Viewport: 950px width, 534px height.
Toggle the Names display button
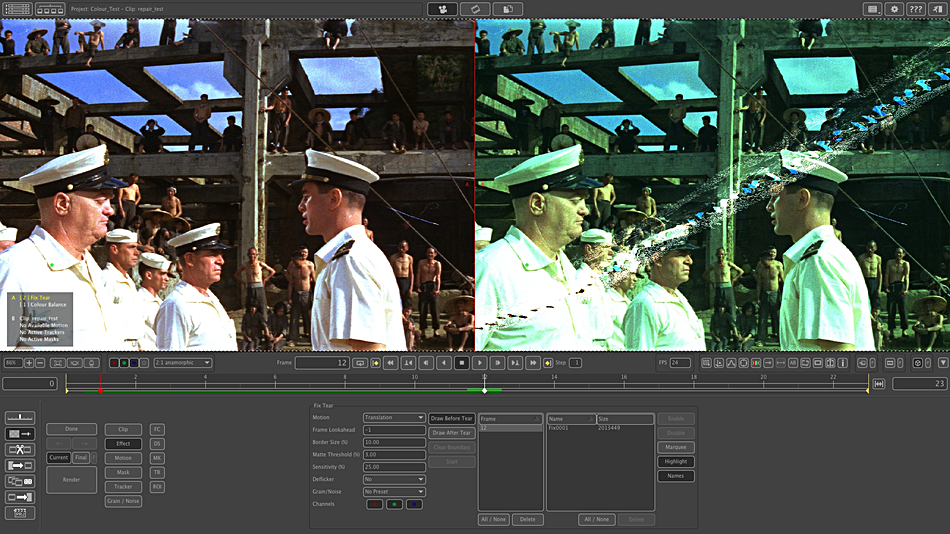(675, 476)
